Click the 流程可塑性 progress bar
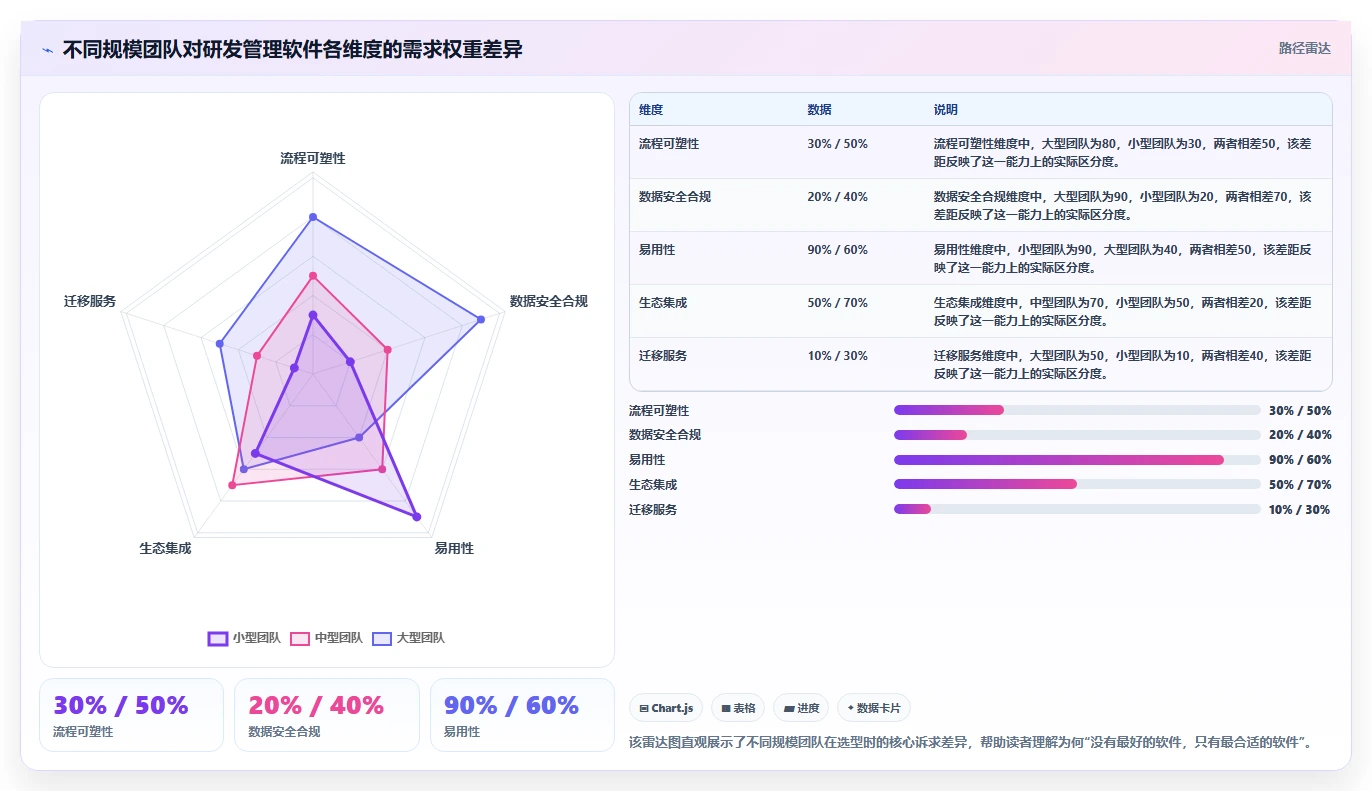 tap(1077, 410)
